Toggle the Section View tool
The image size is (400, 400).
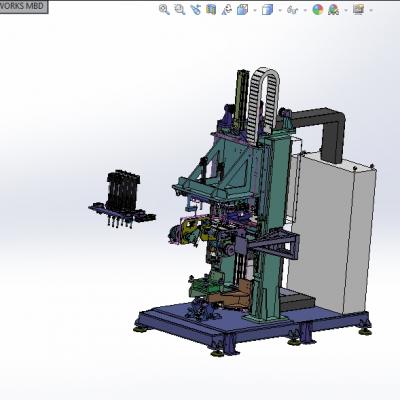click(211, 9)
